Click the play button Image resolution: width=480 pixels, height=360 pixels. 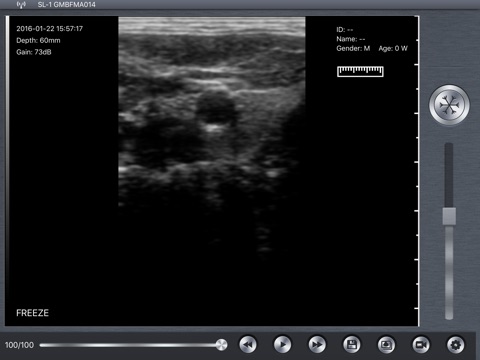(282, 344)
